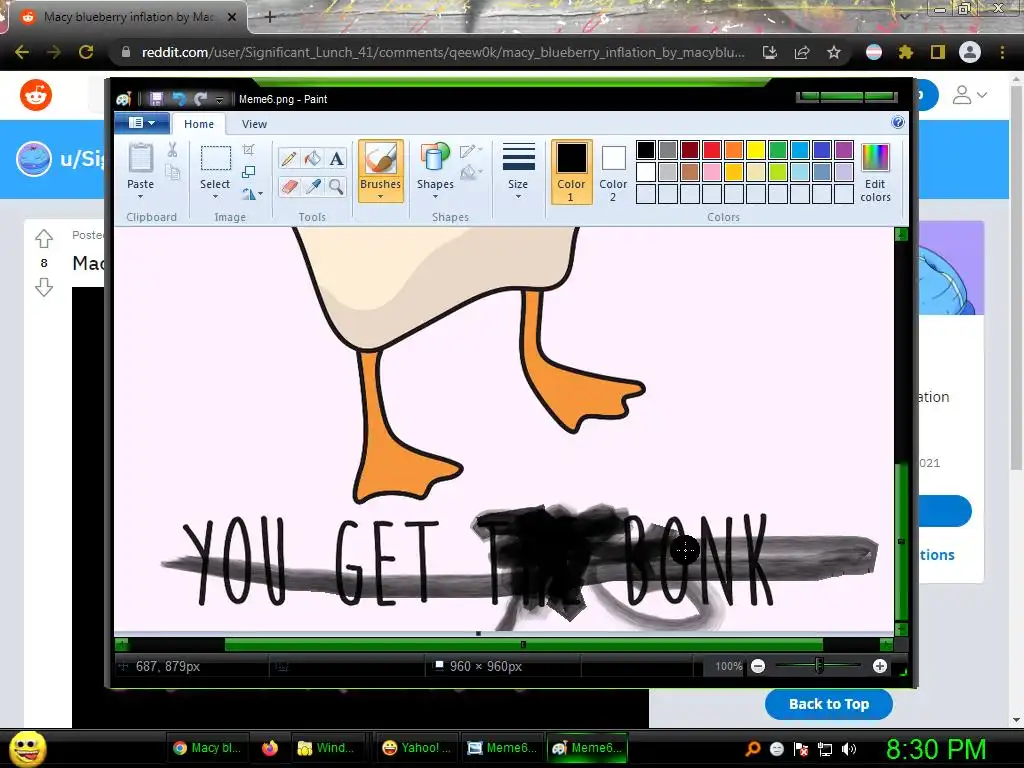Select the Macy blueberry inflation browser tab
The image size is (1024, 768).
127,17
